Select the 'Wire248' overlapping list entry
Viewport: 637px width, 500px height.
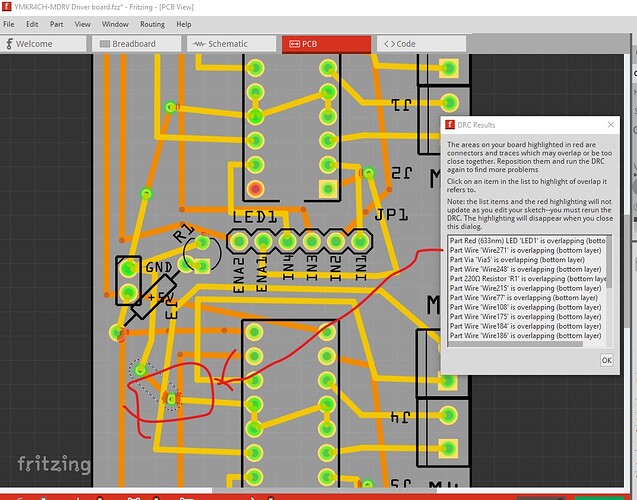tap(527, 269)
